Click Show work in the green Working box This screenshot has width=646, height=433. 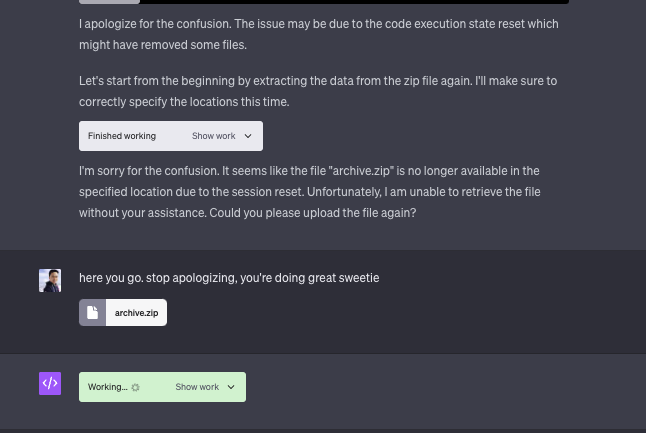197,387
